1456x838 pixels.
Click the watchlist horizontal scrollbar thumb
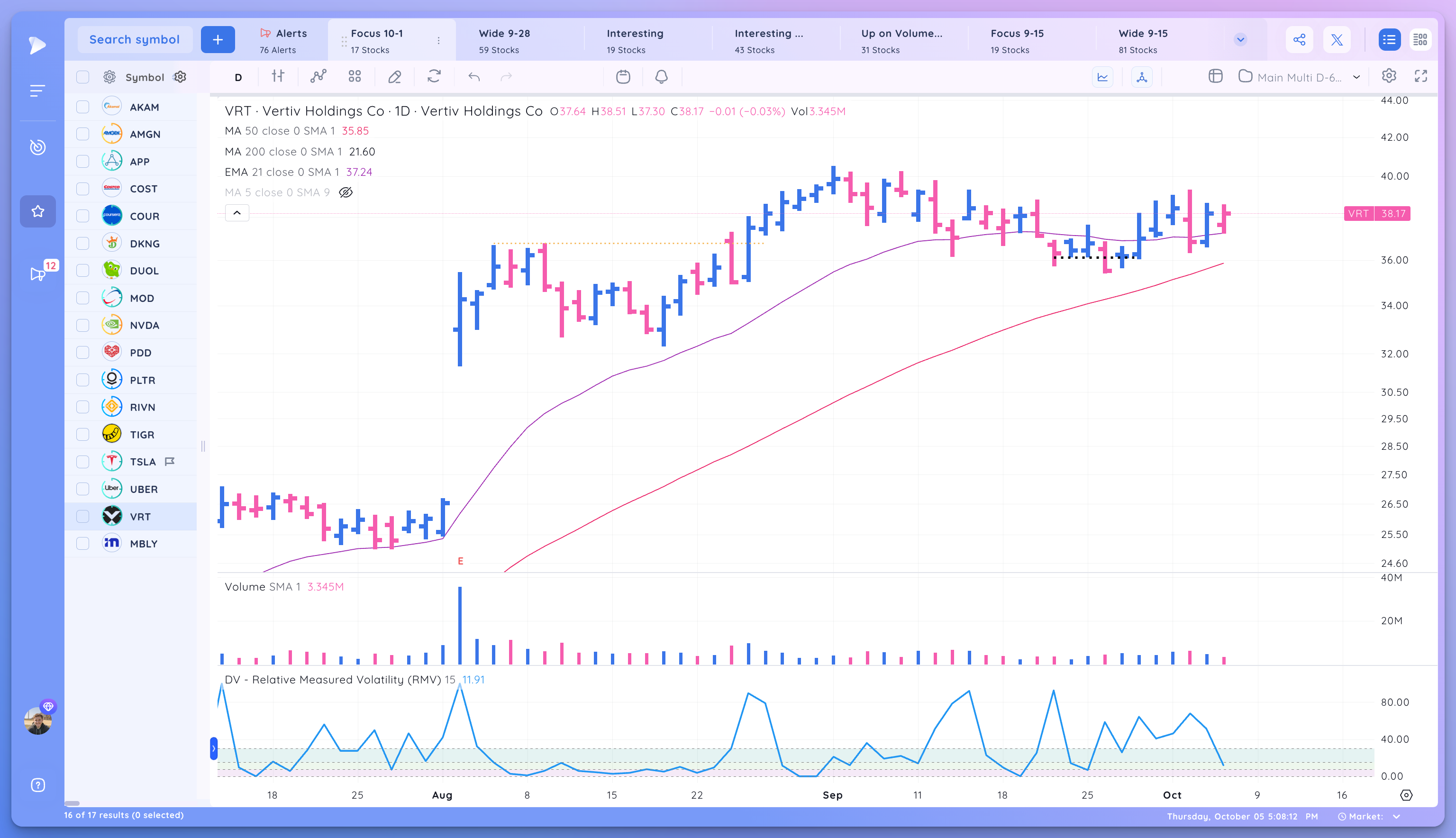[x=72, y=803]
